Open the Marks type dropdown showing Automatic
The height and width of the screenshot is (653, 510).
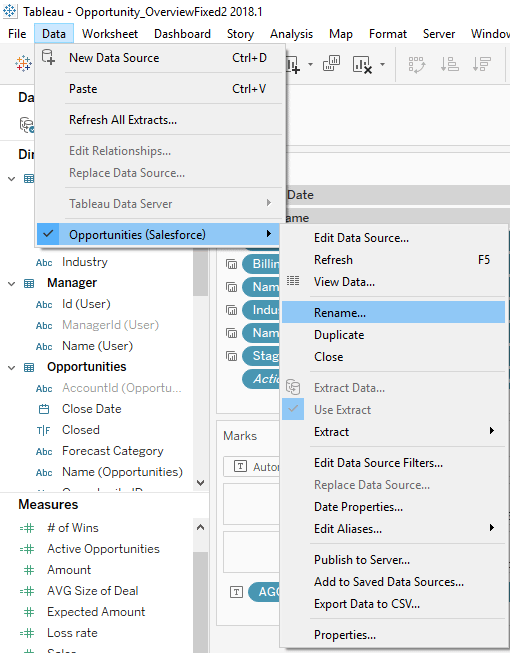251,466
